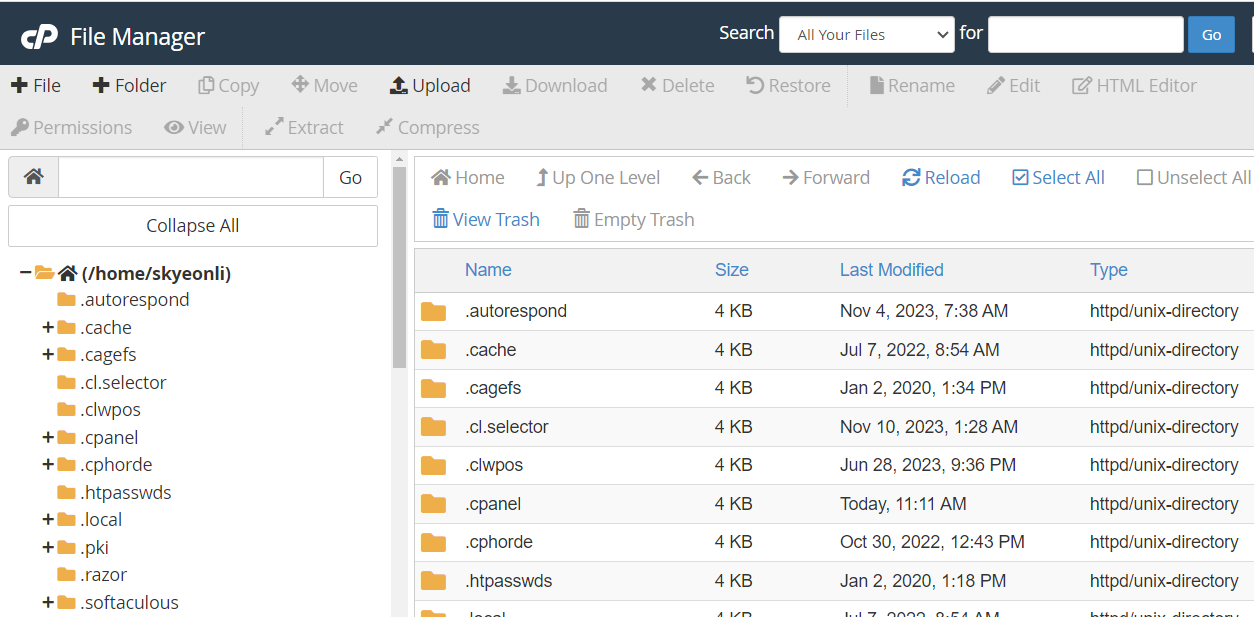Expand the .softaculous tree folder
The height and width of the screenshot is (617, 1254).
tap(47, 602)
